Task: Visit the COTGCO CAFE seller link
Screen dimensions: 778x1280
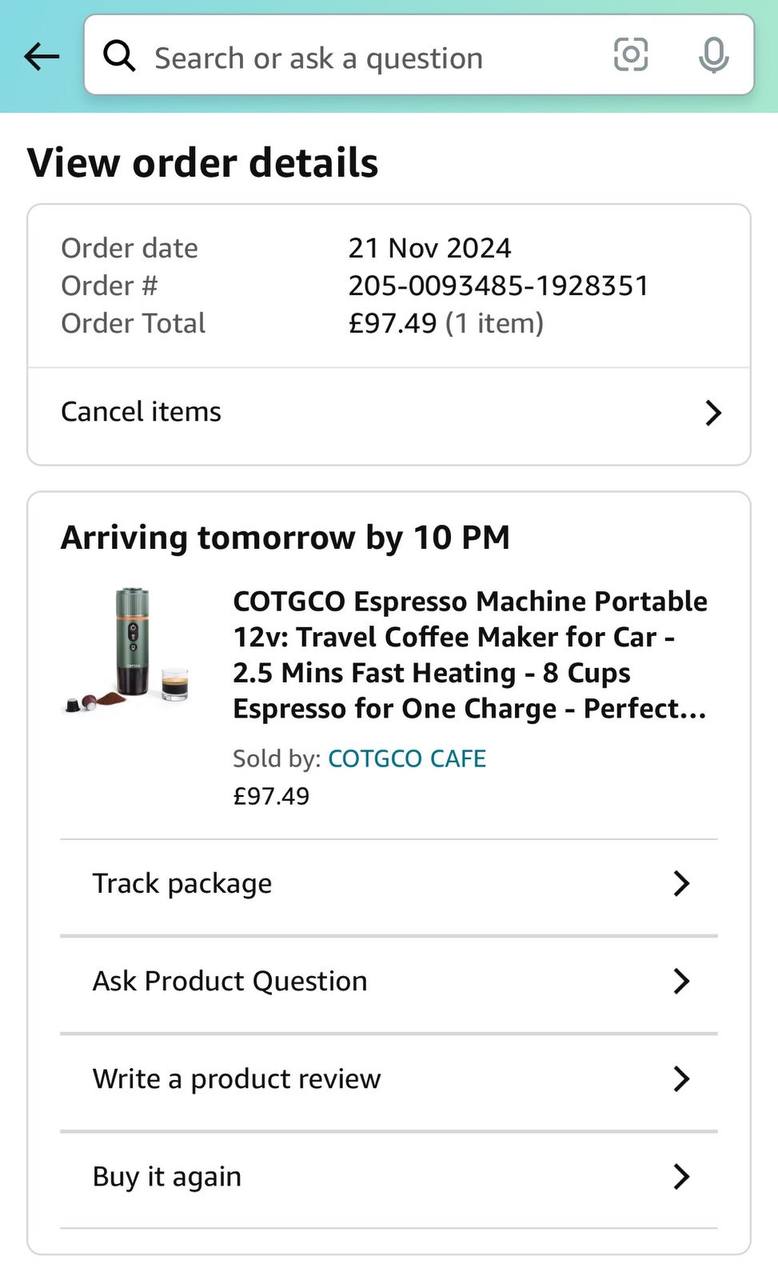Action: (407, 758)
